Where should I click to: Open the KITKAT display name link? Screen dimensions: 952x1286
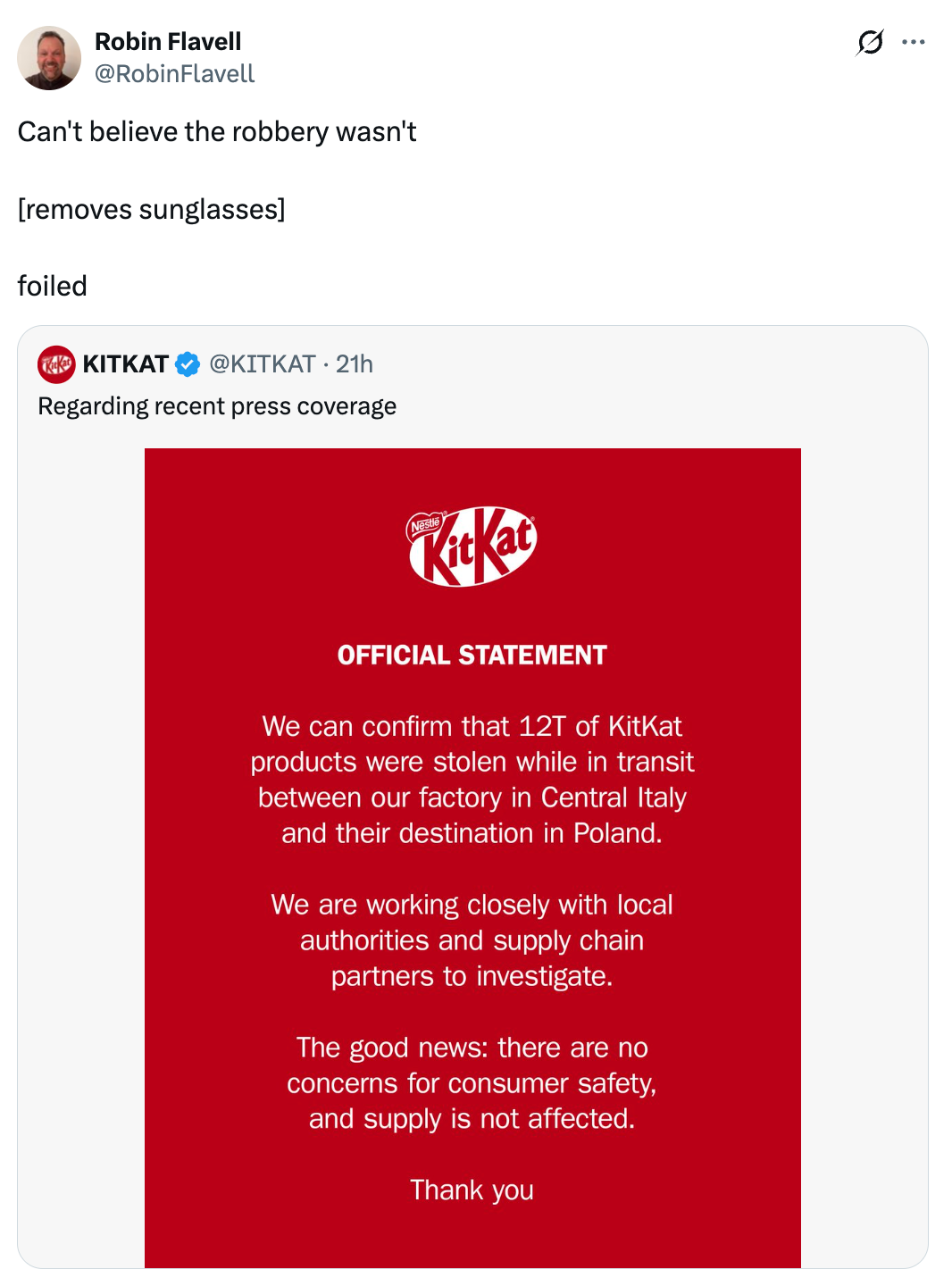pyautogui.click(x=125, y=363)
